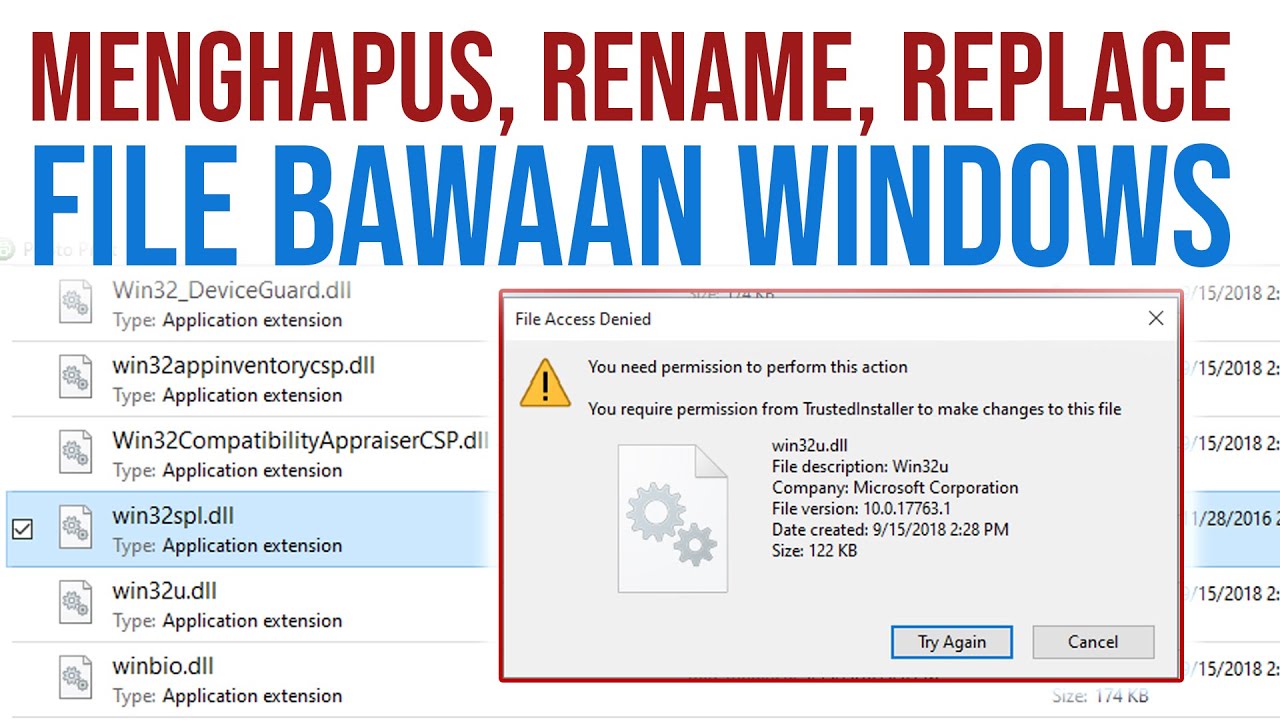This screenshot has height=720, width=1280.
Task: Select the win32spl.dll file name
Action: point(173,516)
